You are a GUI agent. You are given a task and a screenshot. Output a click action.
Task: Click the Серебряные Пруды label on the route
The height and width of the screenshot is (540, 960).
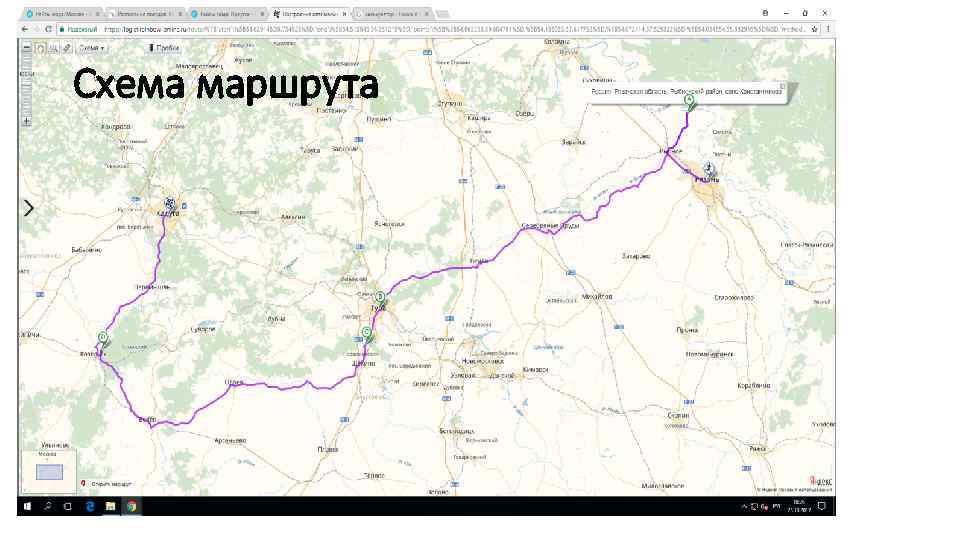(550, 226)
